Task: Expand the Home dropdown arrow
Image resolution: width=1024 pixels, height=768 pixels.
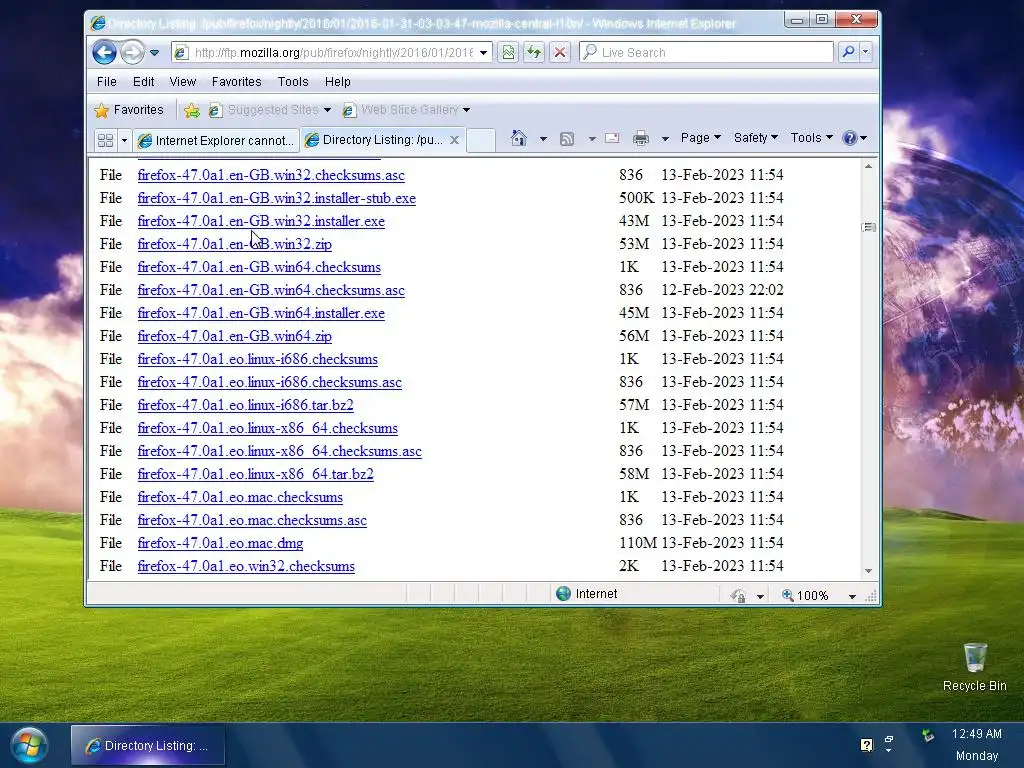Action: [x=543, y=138]
